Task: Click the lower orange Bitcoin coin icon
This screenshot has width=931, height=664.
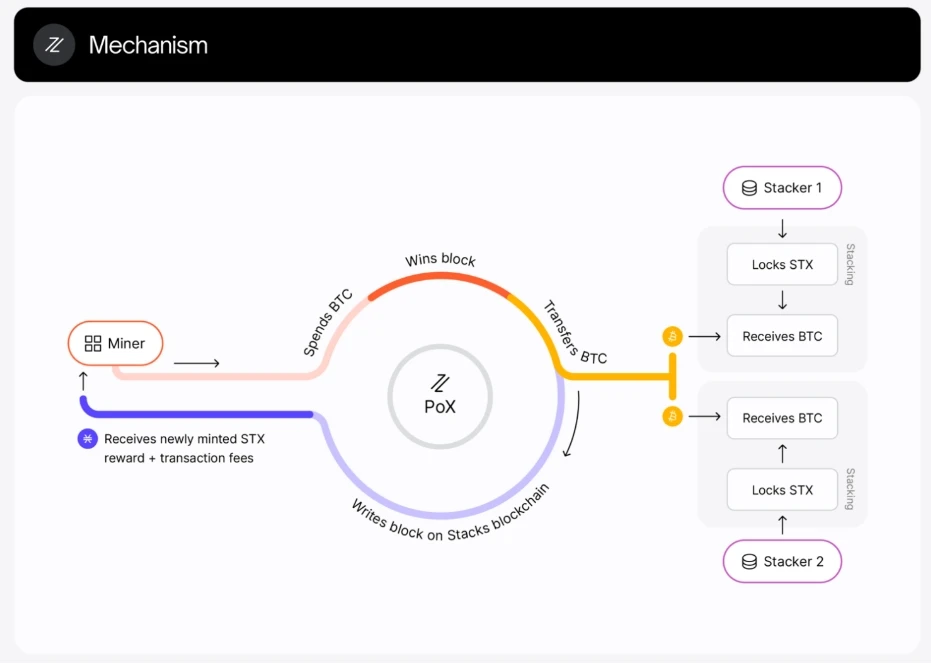Action: tap(673, 416)
